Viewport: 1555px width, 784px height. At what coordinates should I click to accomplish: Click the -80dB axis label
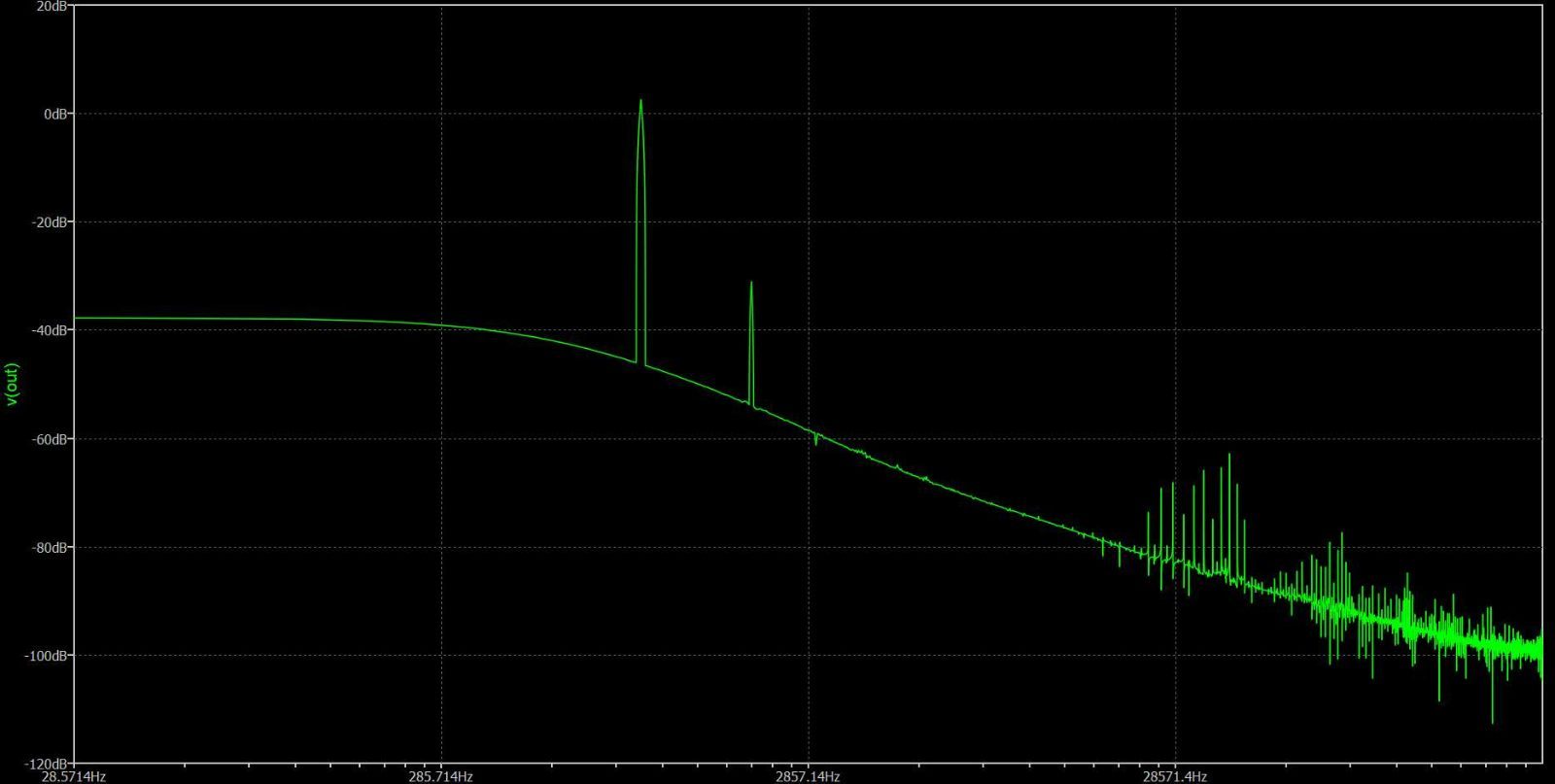pyautogui.click(x=48, y=548)
